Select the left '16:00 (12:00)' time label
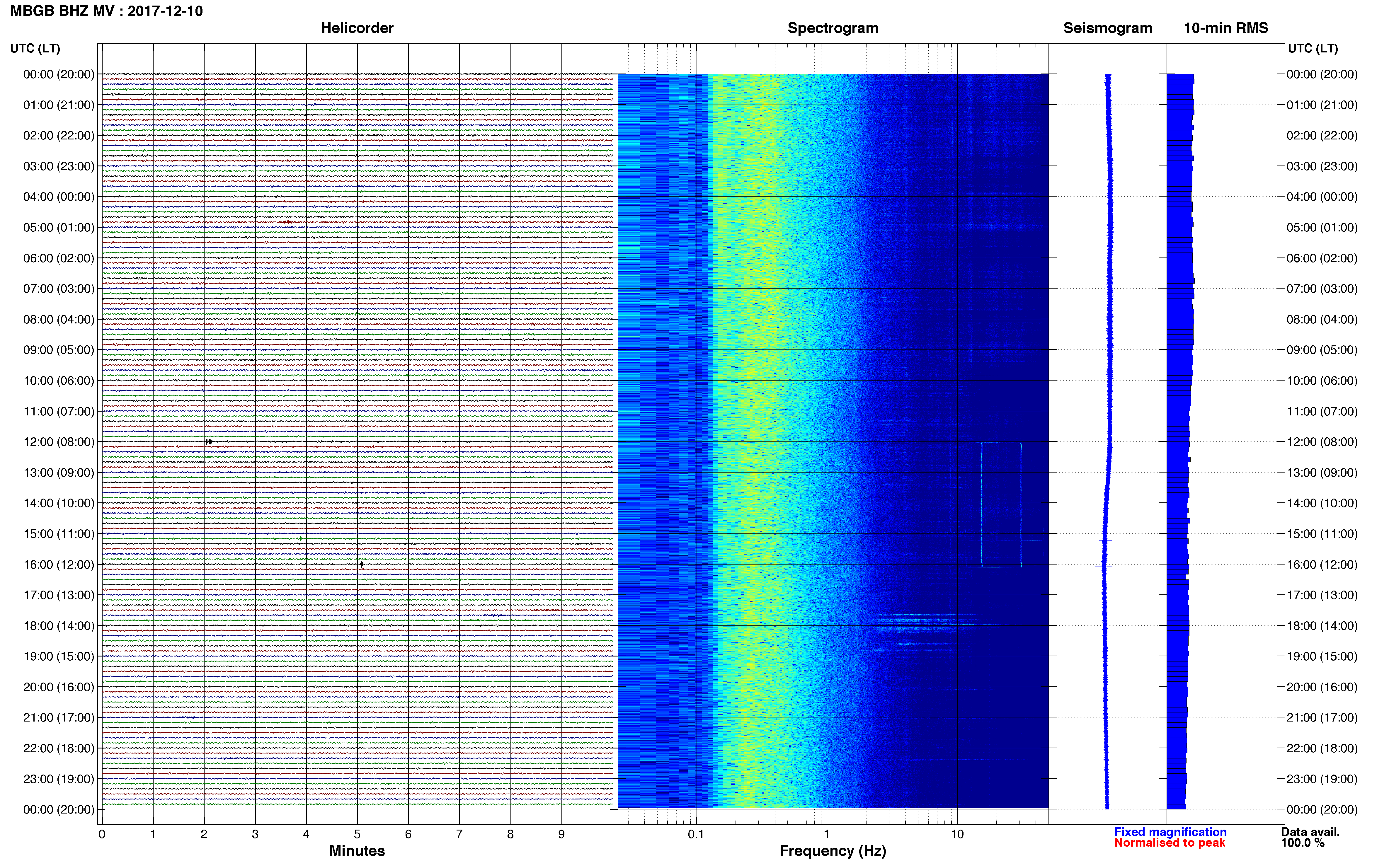Image resolution: width=1389 pixels, height=868 pixels. tap(59, 564)
